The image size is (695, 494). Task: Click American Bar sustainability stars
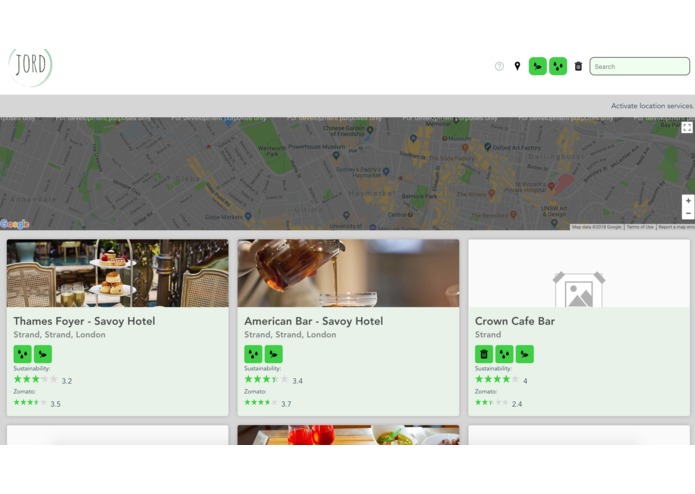266,379
